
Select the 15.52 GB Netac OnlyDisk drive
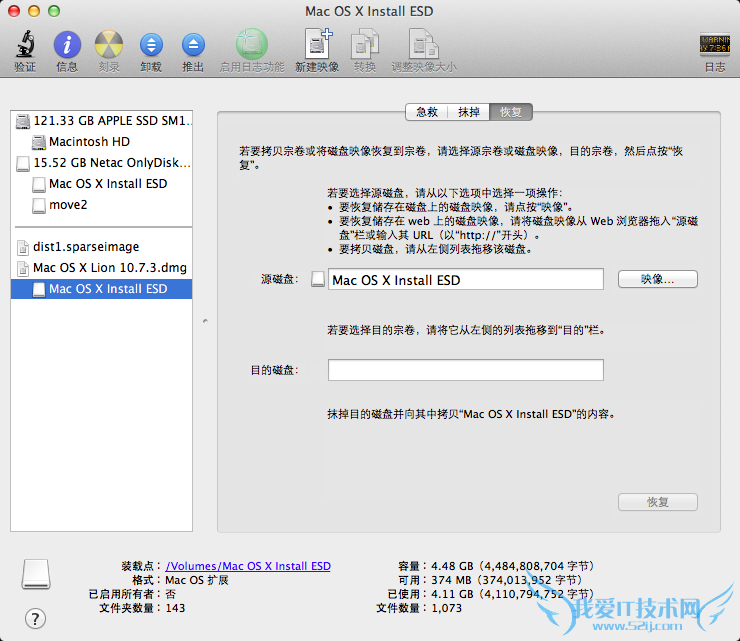tap(101, 163)
